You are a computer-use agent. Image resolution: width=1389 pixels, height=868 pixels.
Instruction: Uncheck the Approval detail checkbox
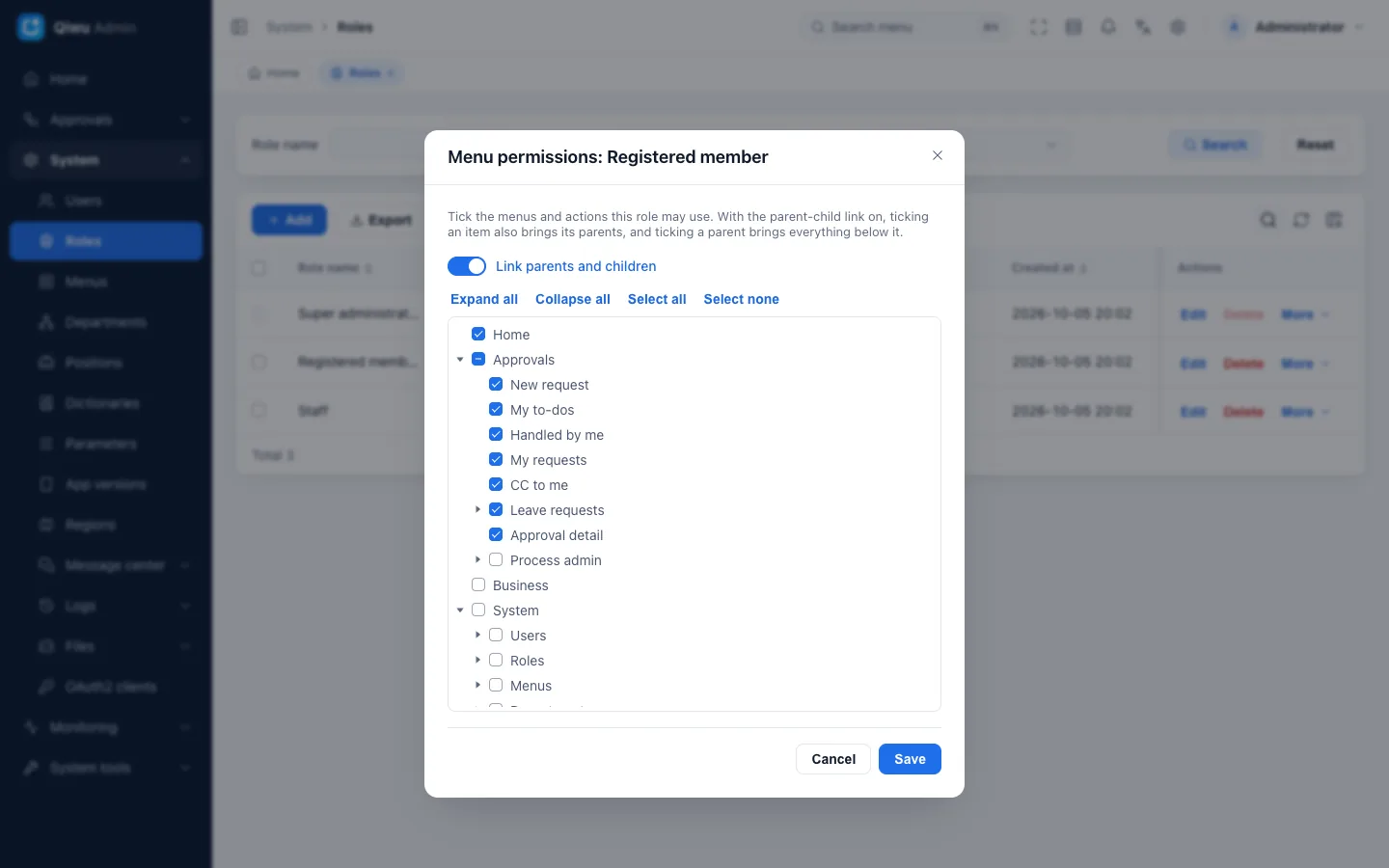tap(496, 534)
